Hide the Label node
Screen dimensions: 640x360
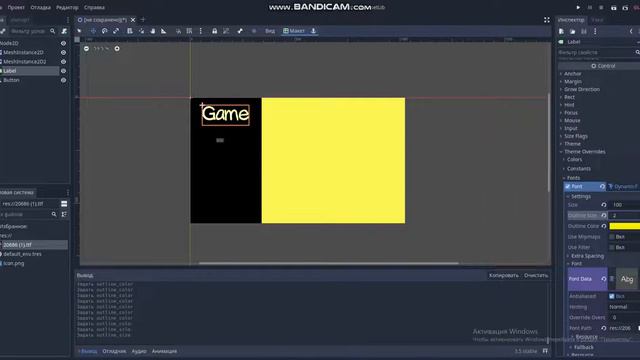(x=63, y=71)
